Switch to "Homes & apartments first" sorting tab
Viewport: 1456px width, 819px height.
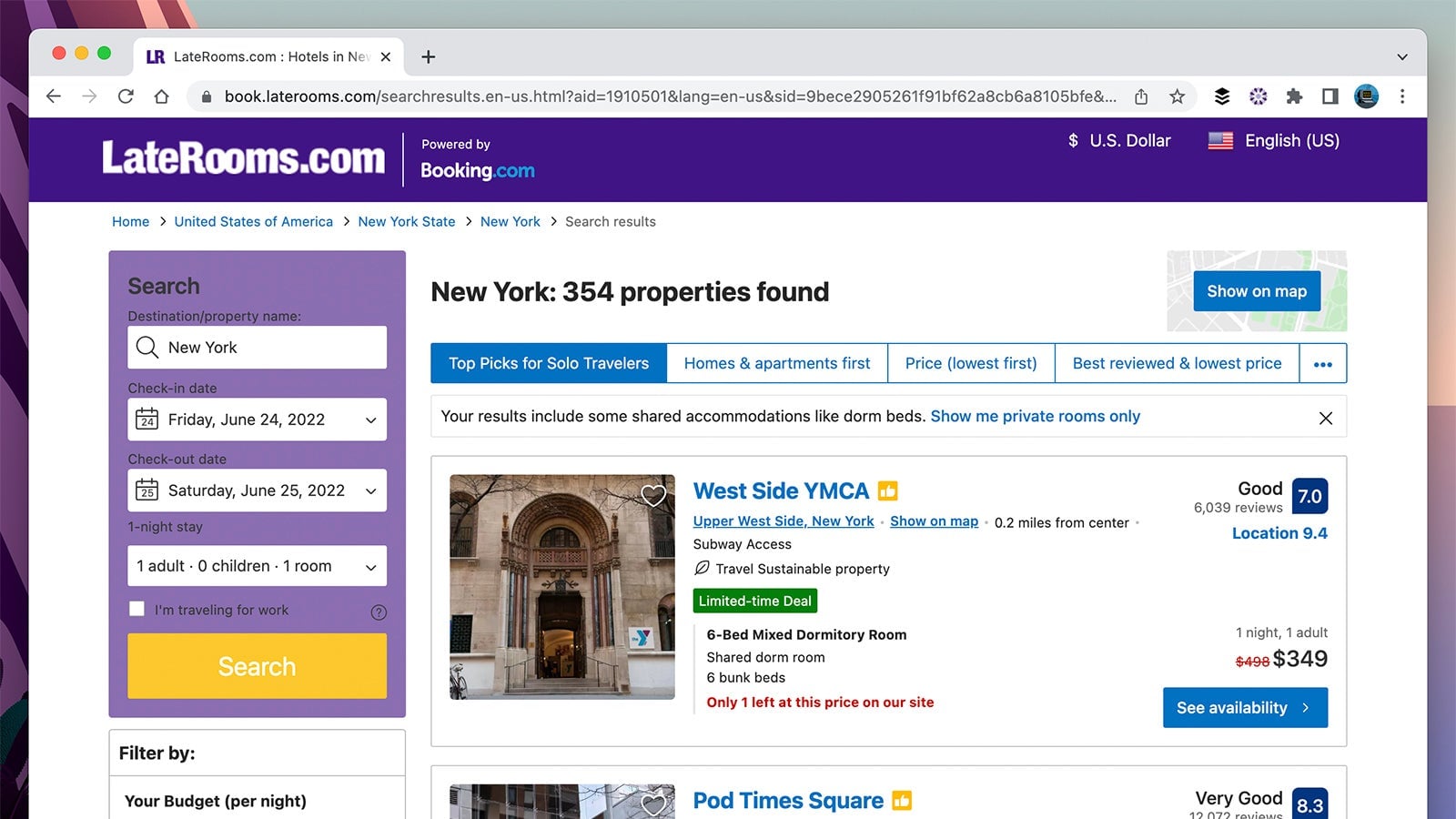pos(776,363)
